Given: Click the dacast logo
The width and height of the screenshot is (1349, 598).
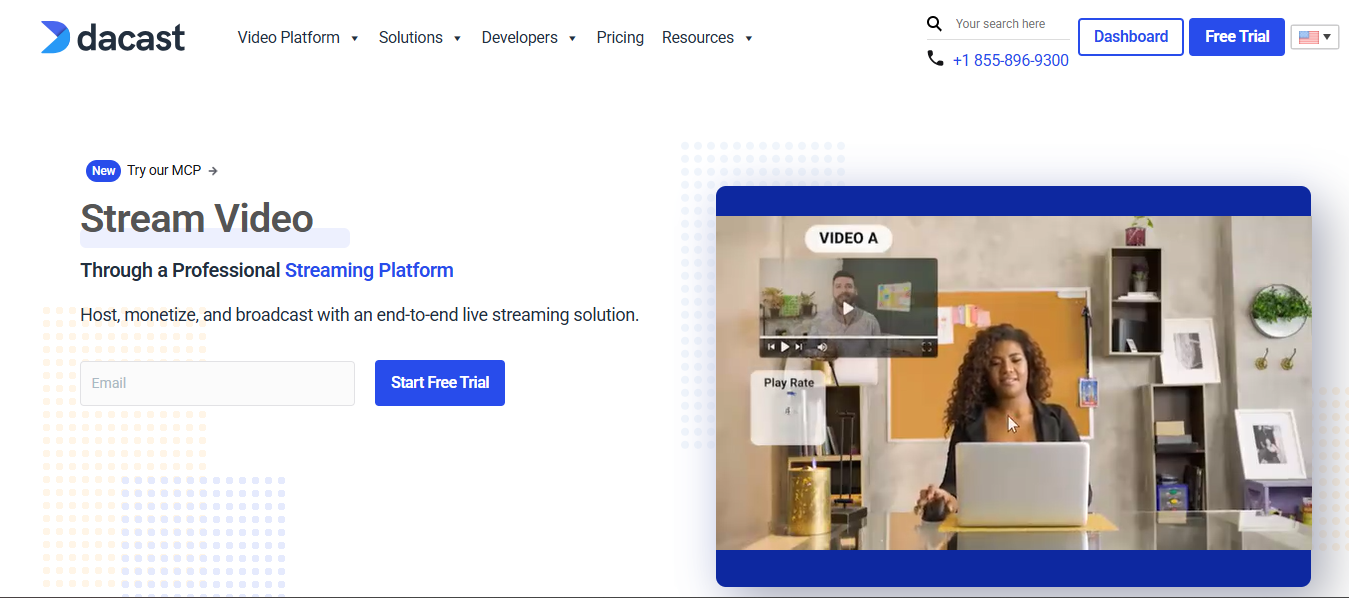Looking at the screenshot, I should point(112,37).
